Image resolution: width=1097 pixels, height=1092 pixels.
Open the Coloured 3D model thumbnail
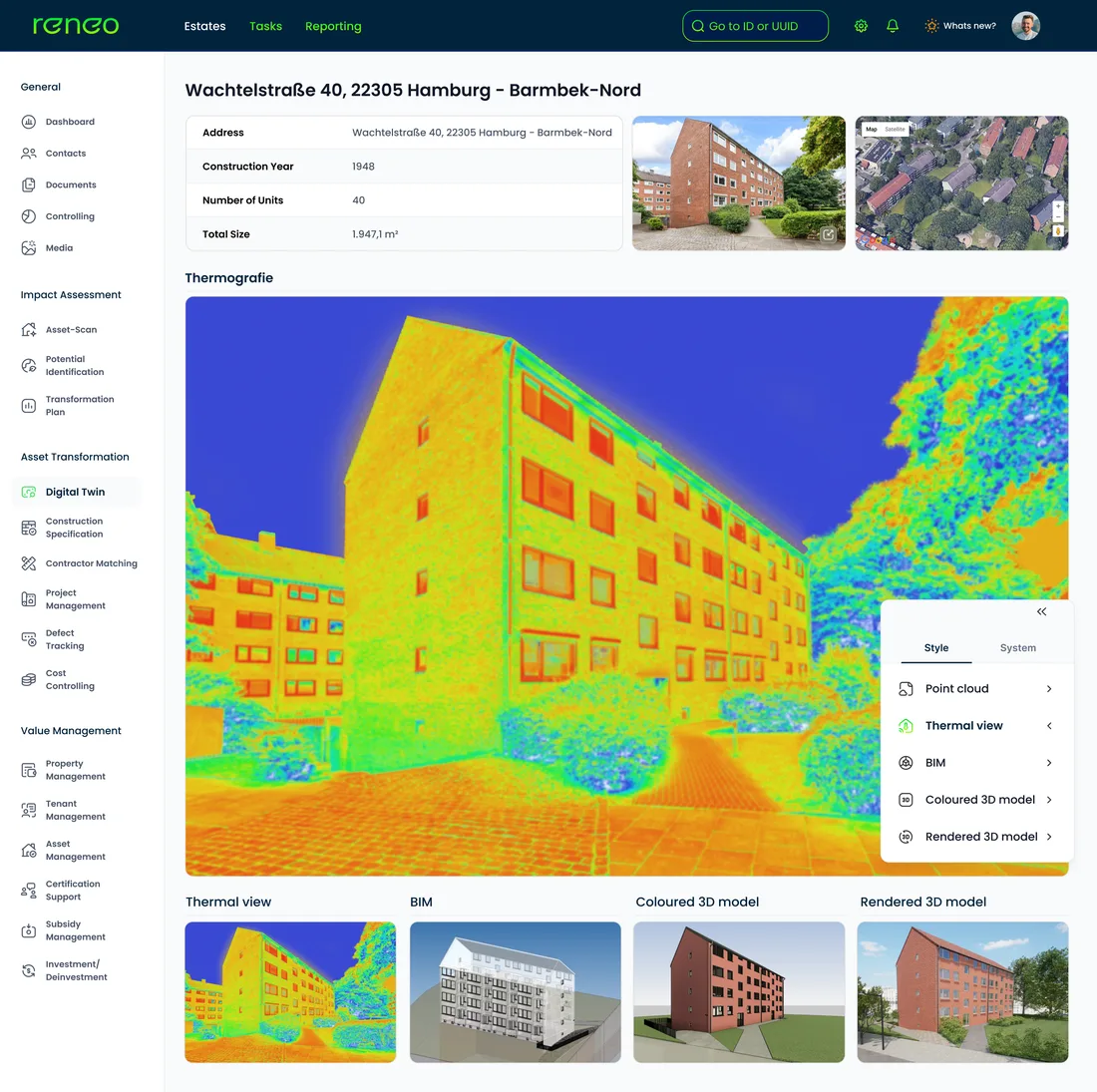tap(740, 992)
